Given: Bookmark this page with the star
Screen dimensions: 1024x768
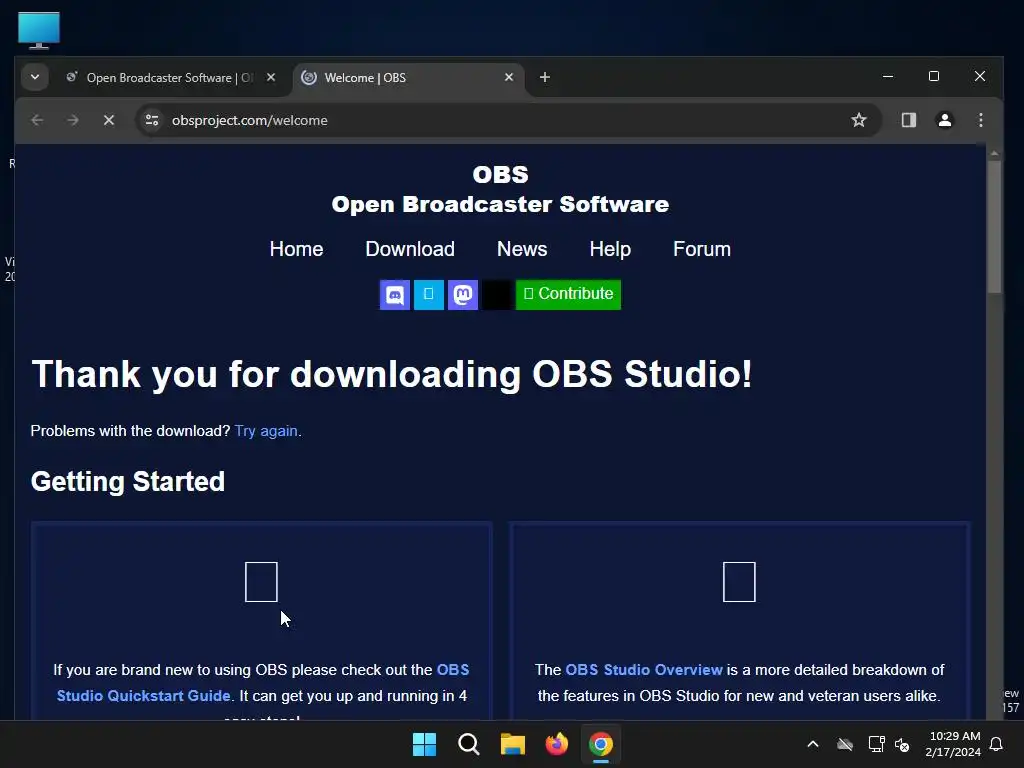Looking at the screenshot, I should [859, 120].
